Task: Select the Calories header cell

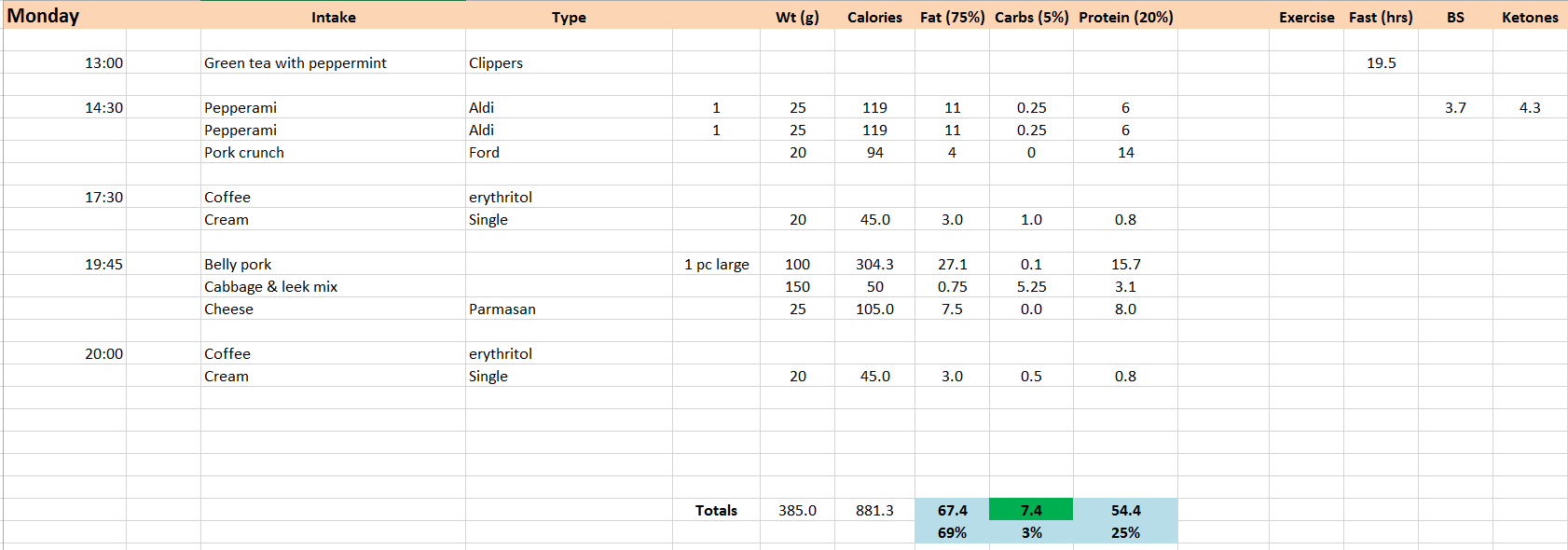Action: tap(874, 17)
